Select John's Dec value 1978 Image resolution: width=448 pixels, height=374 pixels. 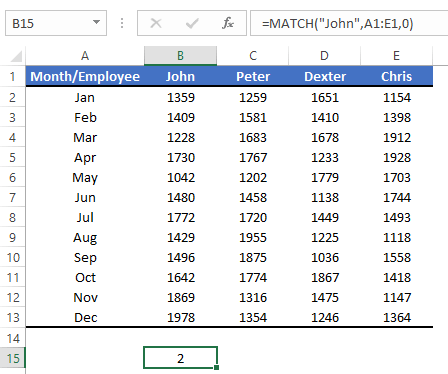pyautogui.click(x=180, y=317)
